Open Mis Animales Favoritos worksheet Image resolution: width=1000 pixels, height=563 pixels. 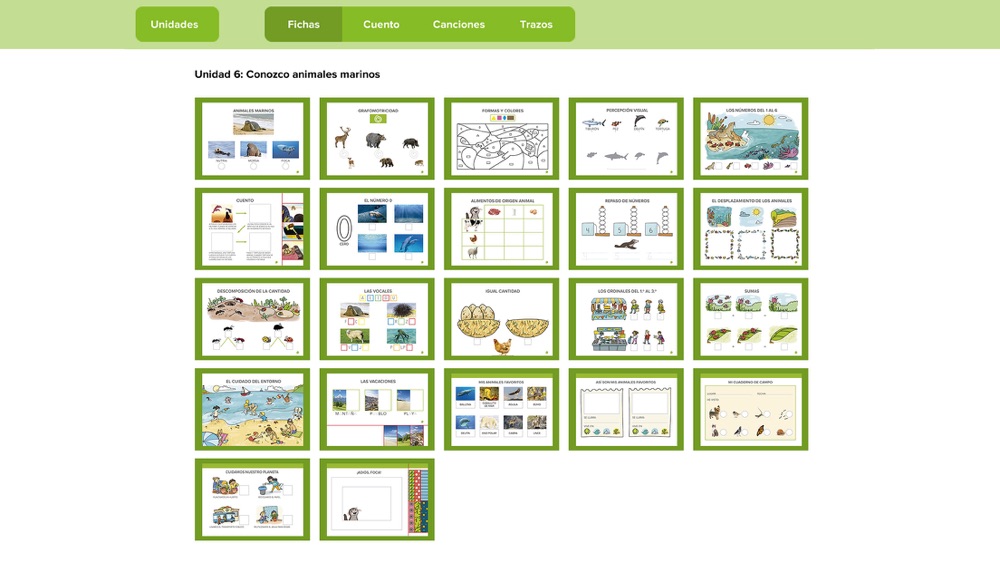click(x=501, y=409)
